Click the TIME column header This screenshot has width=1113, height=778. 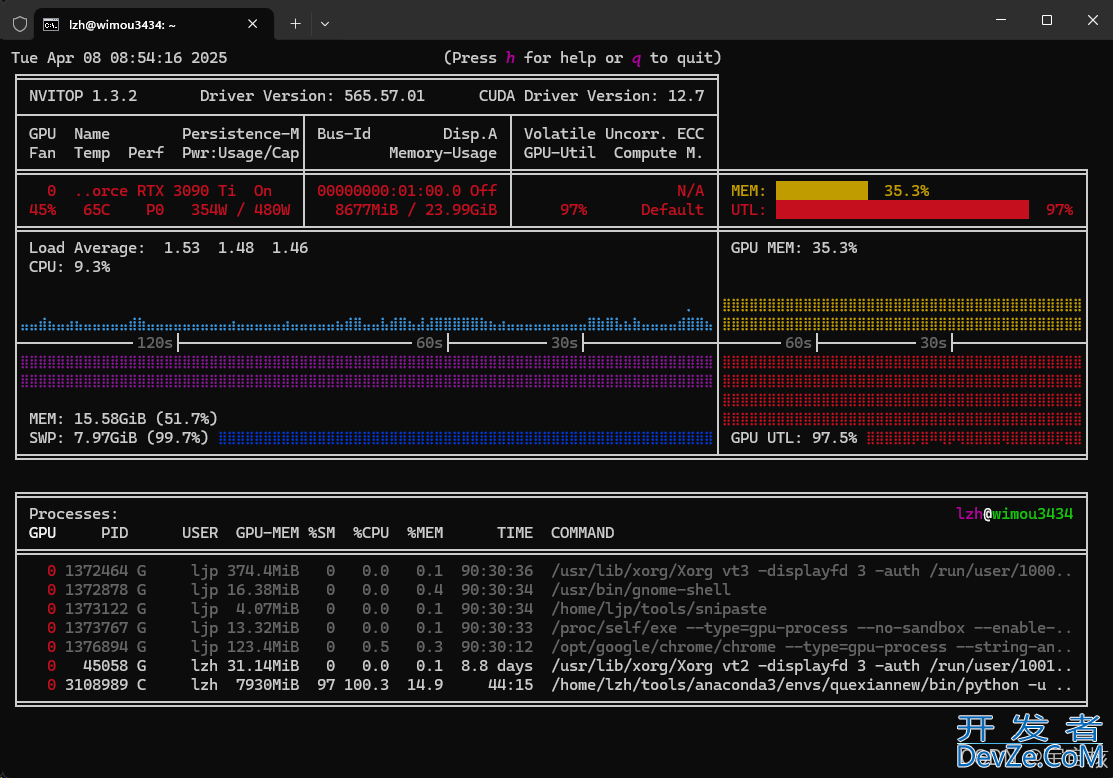515,533
